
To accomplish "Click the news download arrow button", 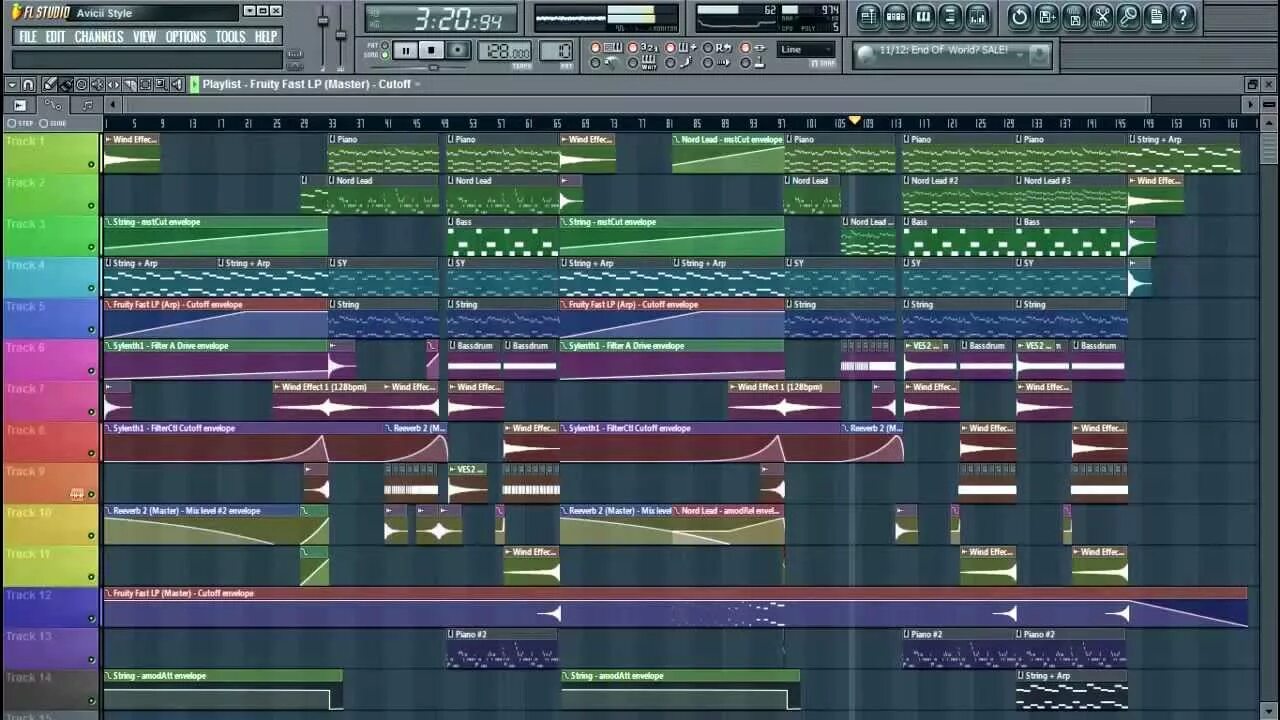I will (x=1040, y=55).
